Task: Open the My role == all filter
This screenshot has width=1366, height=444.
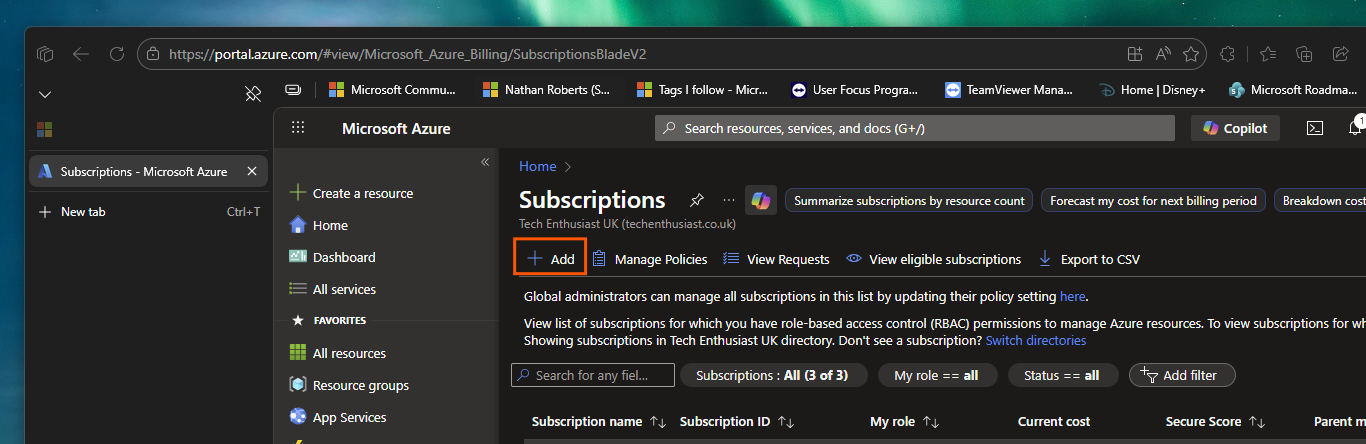Action: pyautogui.click(x=936, y=375)
